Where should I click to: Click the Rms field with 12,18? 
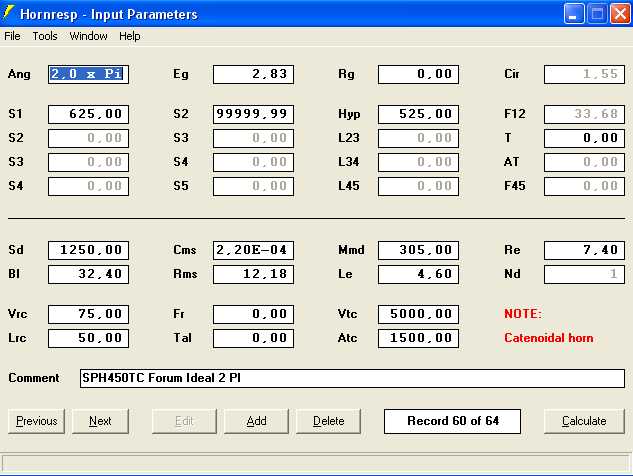coord(253,274)
